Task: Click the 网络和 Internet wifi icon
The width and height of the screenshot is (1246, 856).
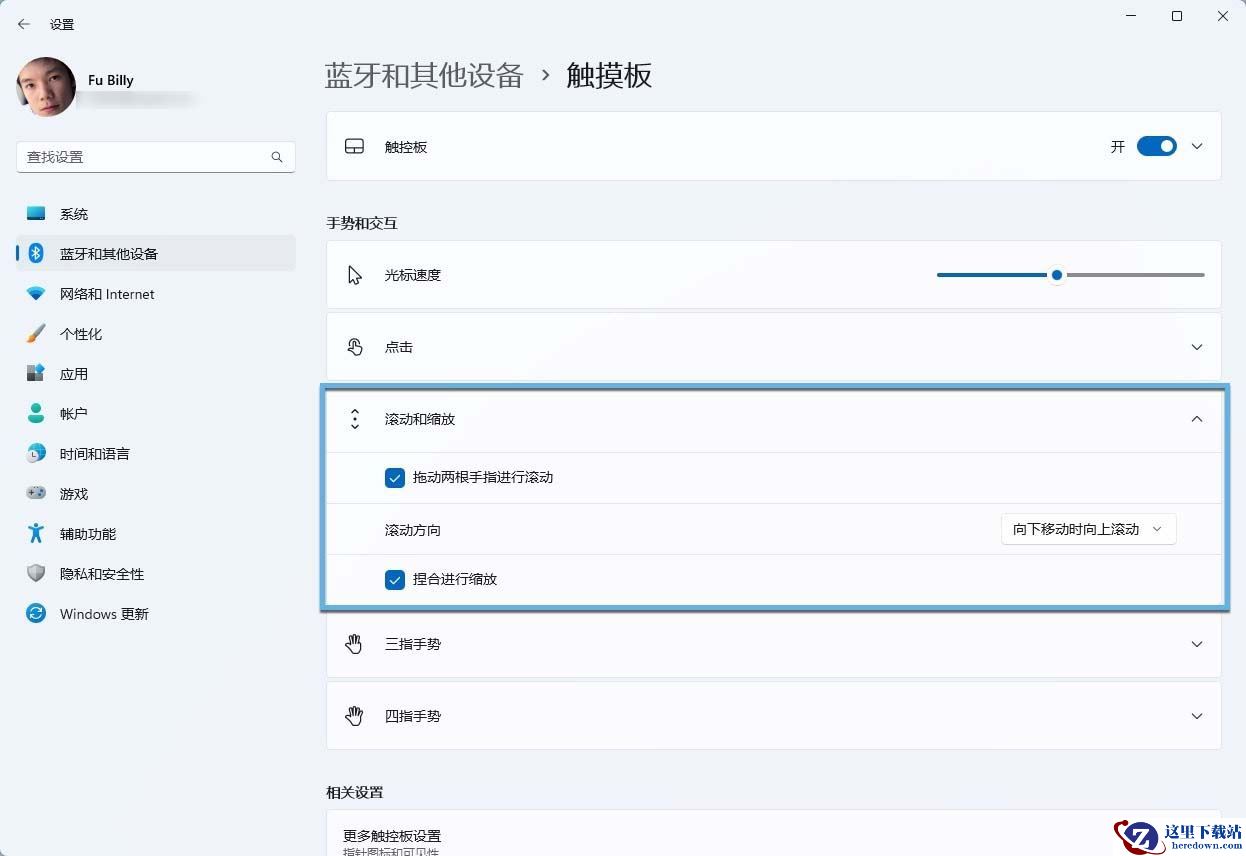Action: [36, 294]
